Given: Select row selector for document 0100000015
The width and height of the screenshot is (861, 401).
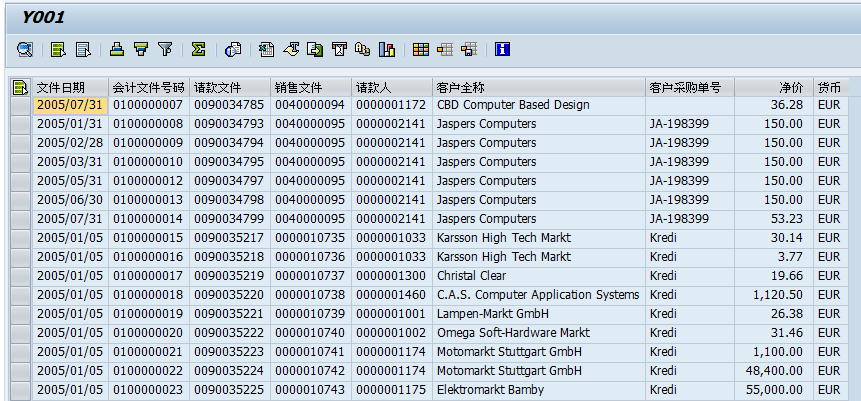Looking at the screenshot, I should click(21, 238).
